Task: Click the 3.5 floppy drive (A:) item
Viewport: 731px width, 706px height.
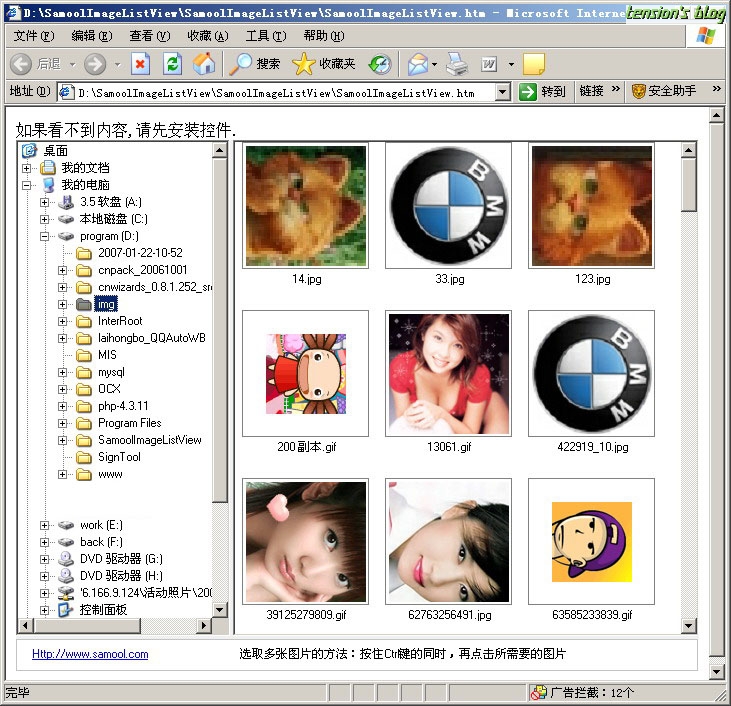Action: tap(110, 202)
